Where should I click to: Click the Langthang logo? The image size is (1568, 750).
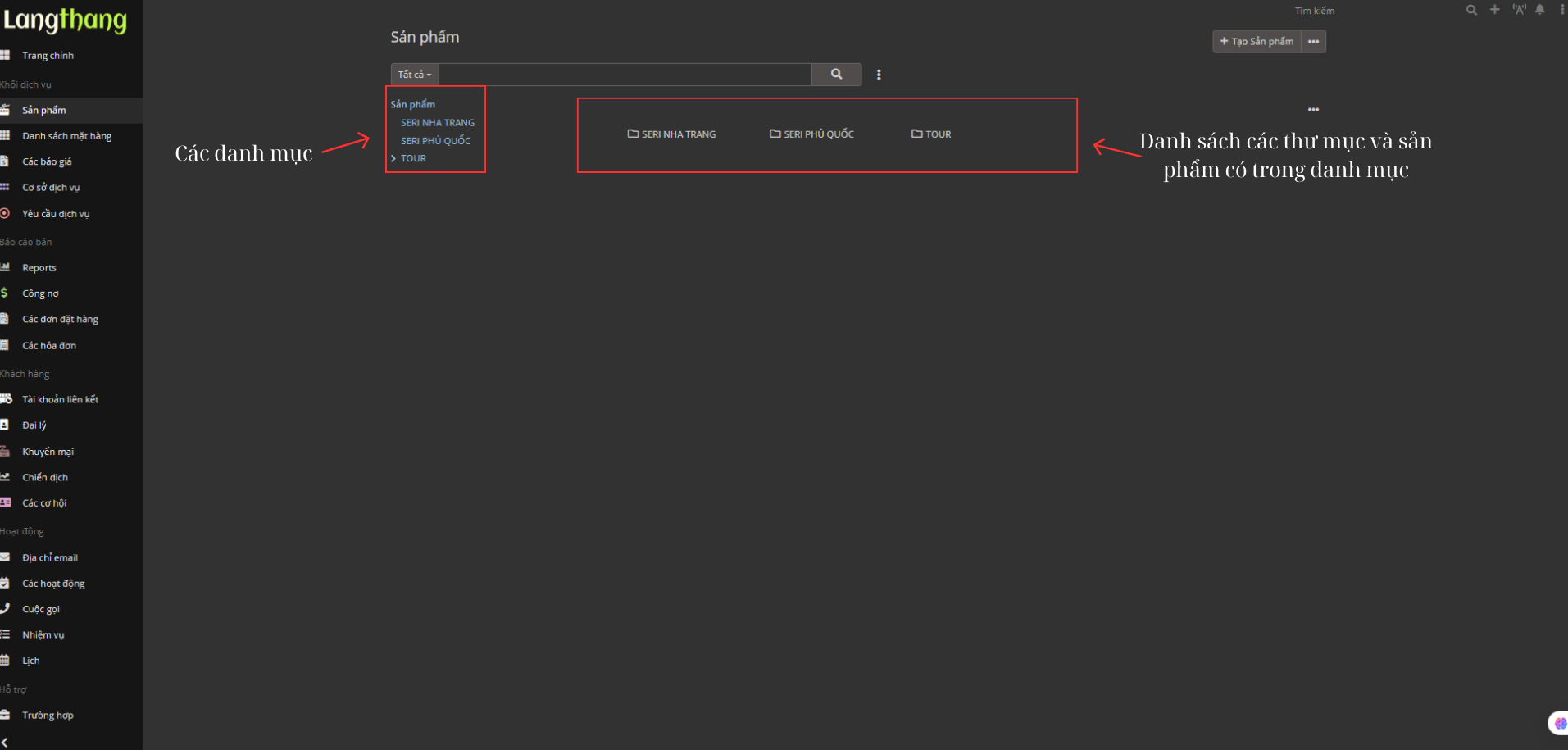pyautogui.click(x=66, y=20)
